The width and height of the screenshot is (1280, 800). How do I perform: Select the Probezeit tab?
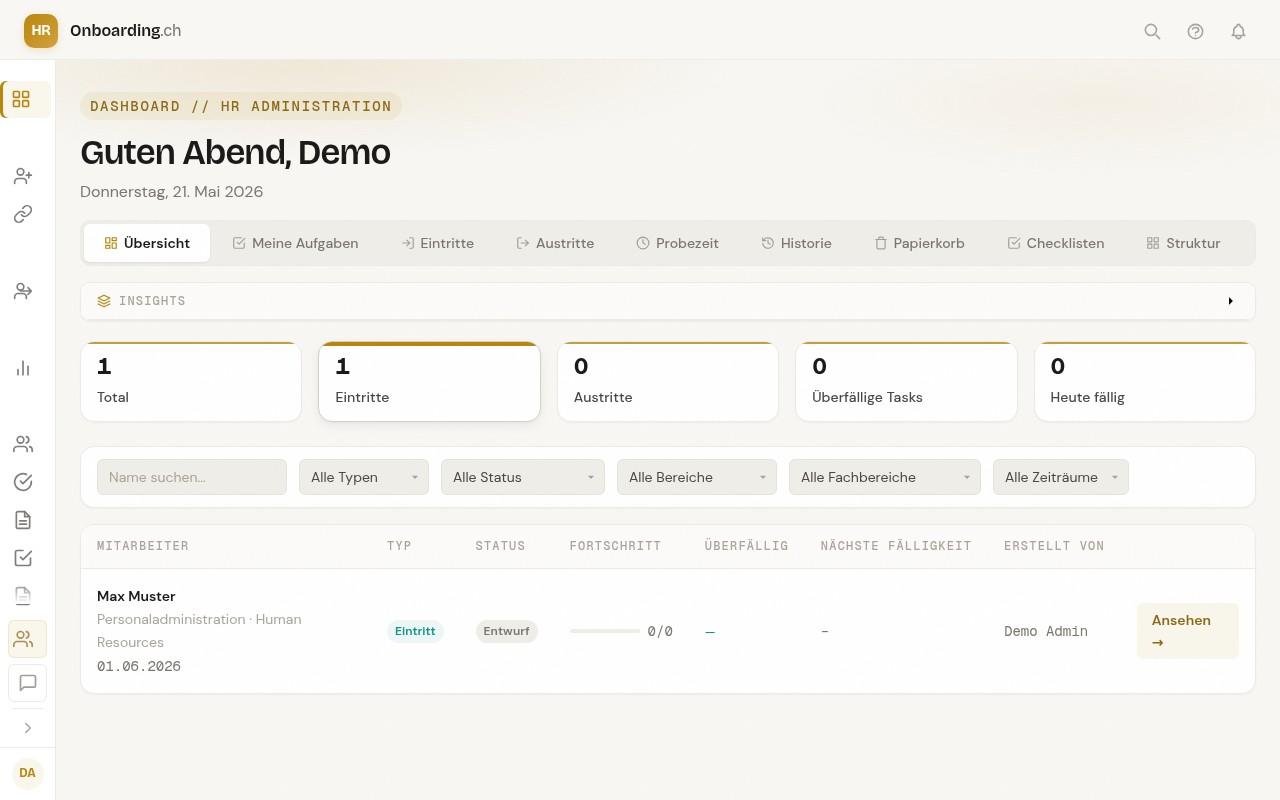[x=678, y=243]
